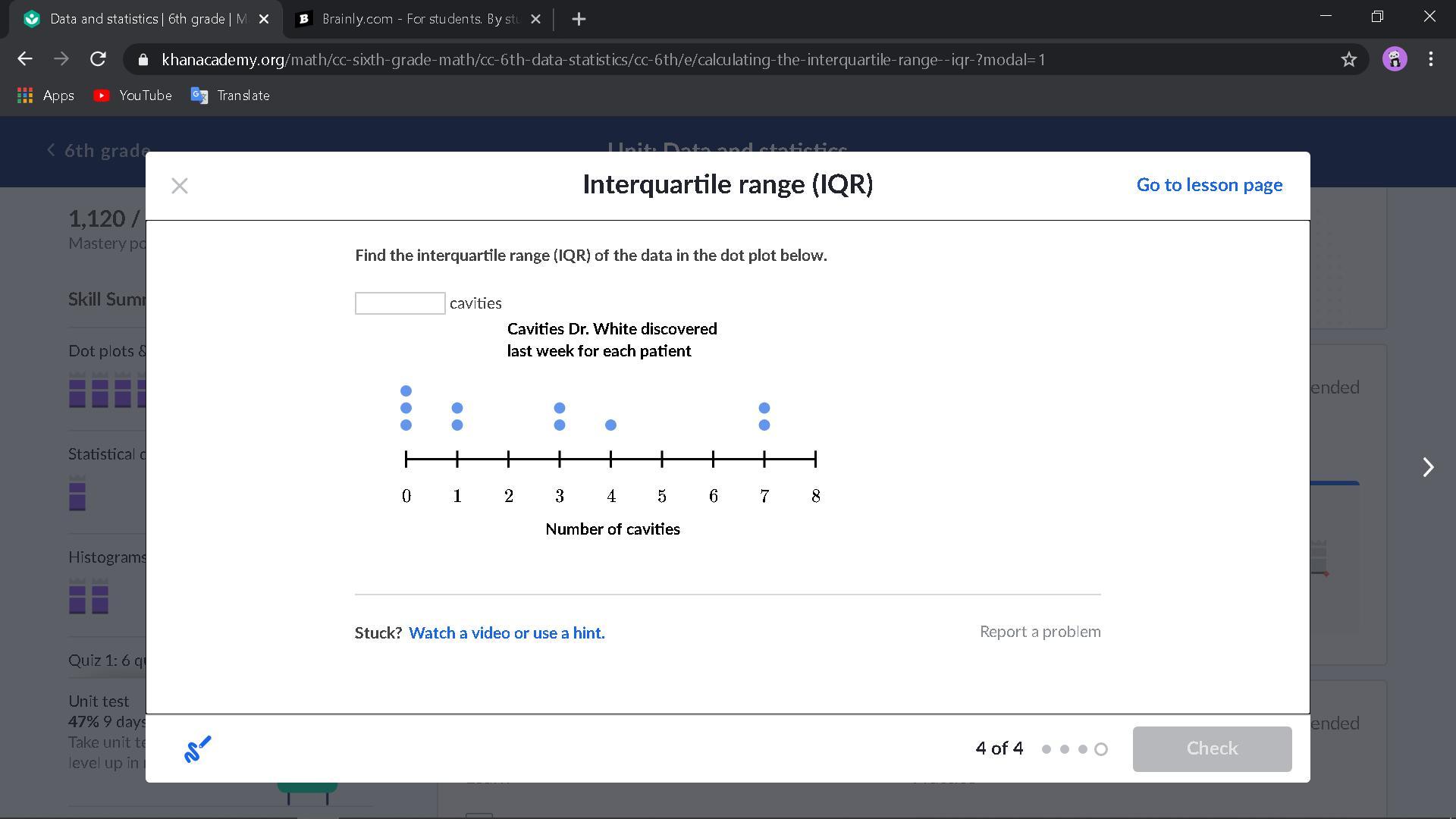This screenshot has width=1456, height=819.
Task: Click the Check answer button
Action: tap(1212, 748)
